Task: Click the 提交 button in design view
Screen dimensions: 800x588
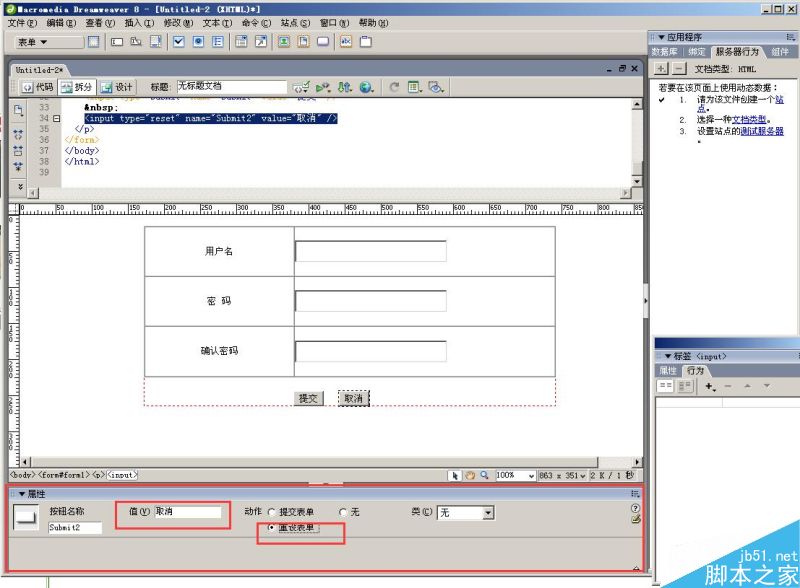Action: 310,398
